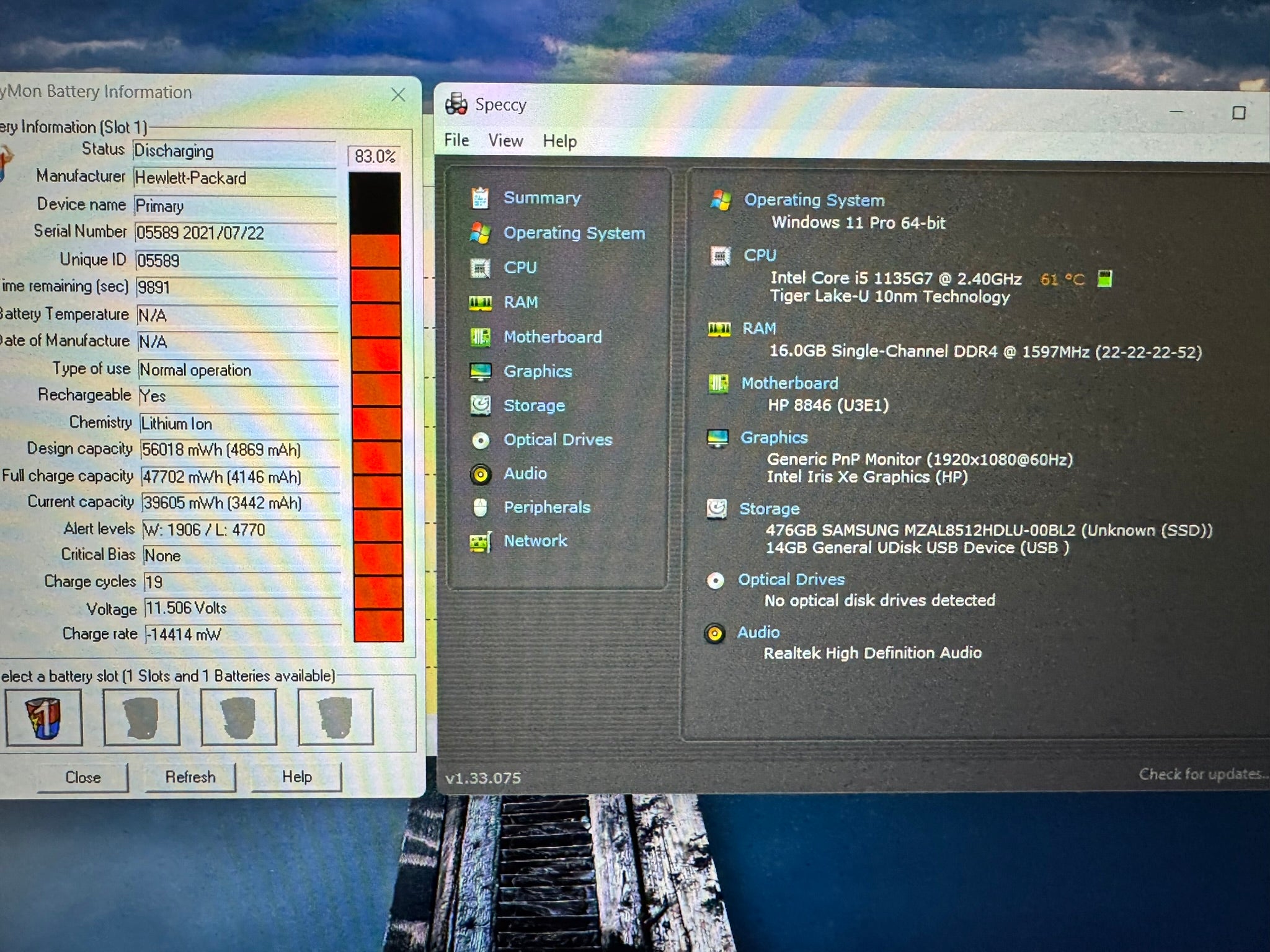Switch to the Operating System sidebar label

tap(574, 233)
